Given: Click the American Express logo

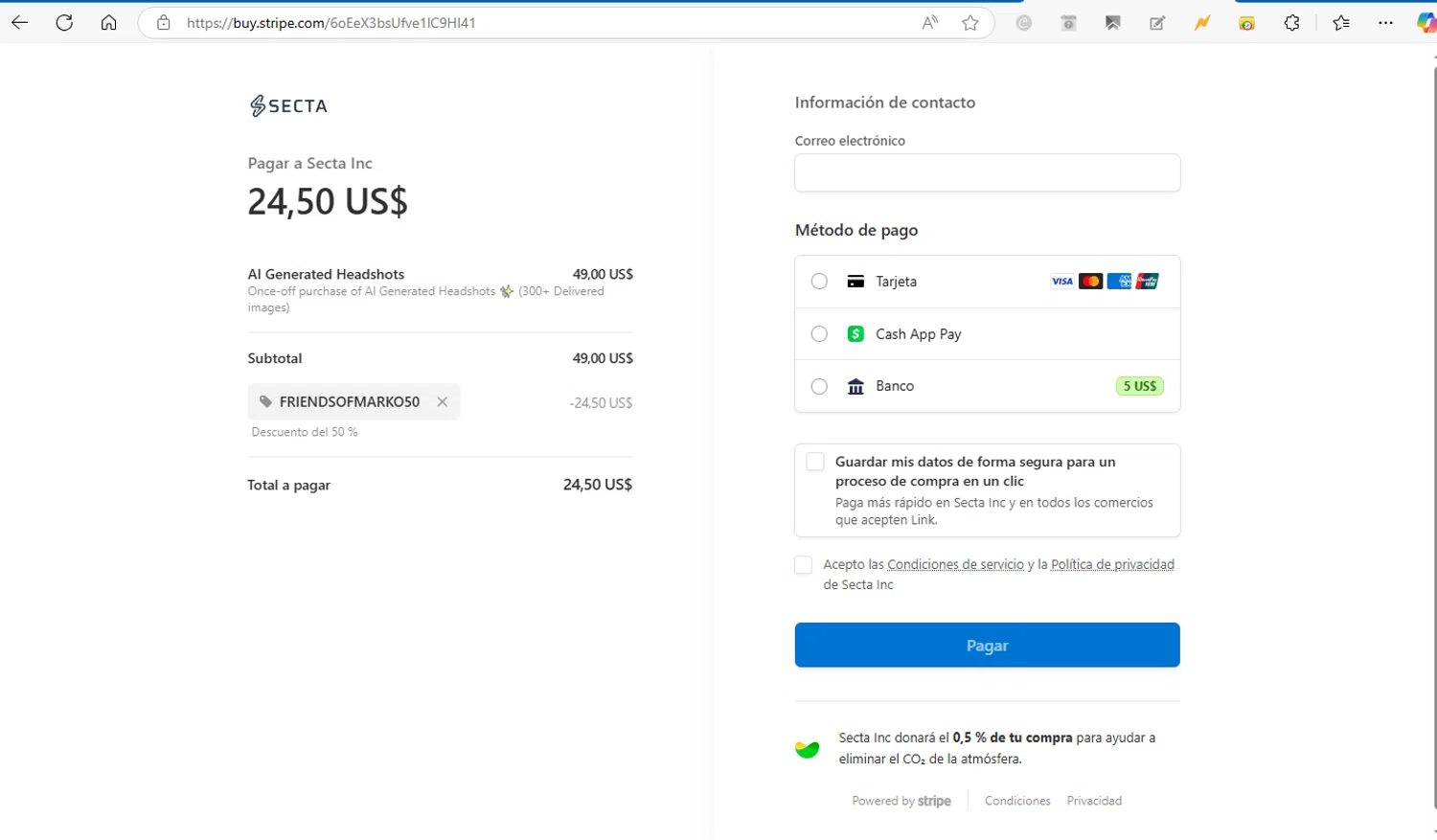Looking at the screenshot, I should 1119,282.
